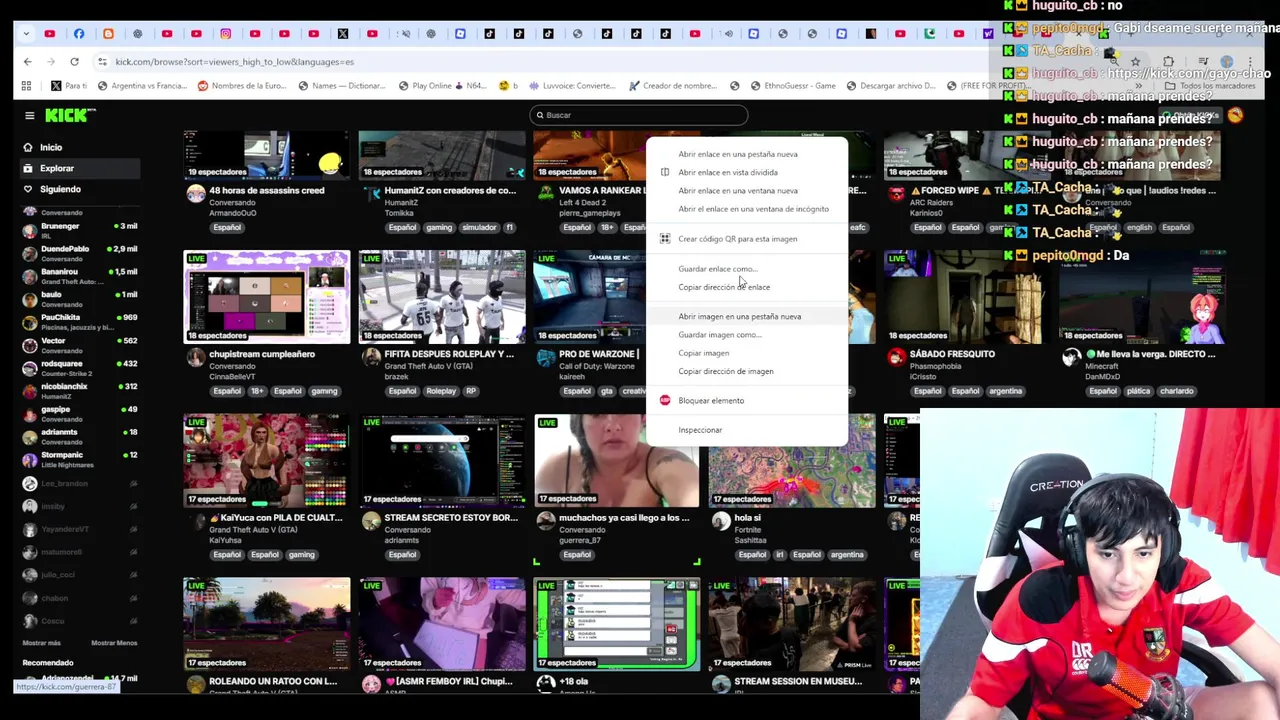Open followed channel rodsquaree
1280x720 pixels.
tap(80, 367)
